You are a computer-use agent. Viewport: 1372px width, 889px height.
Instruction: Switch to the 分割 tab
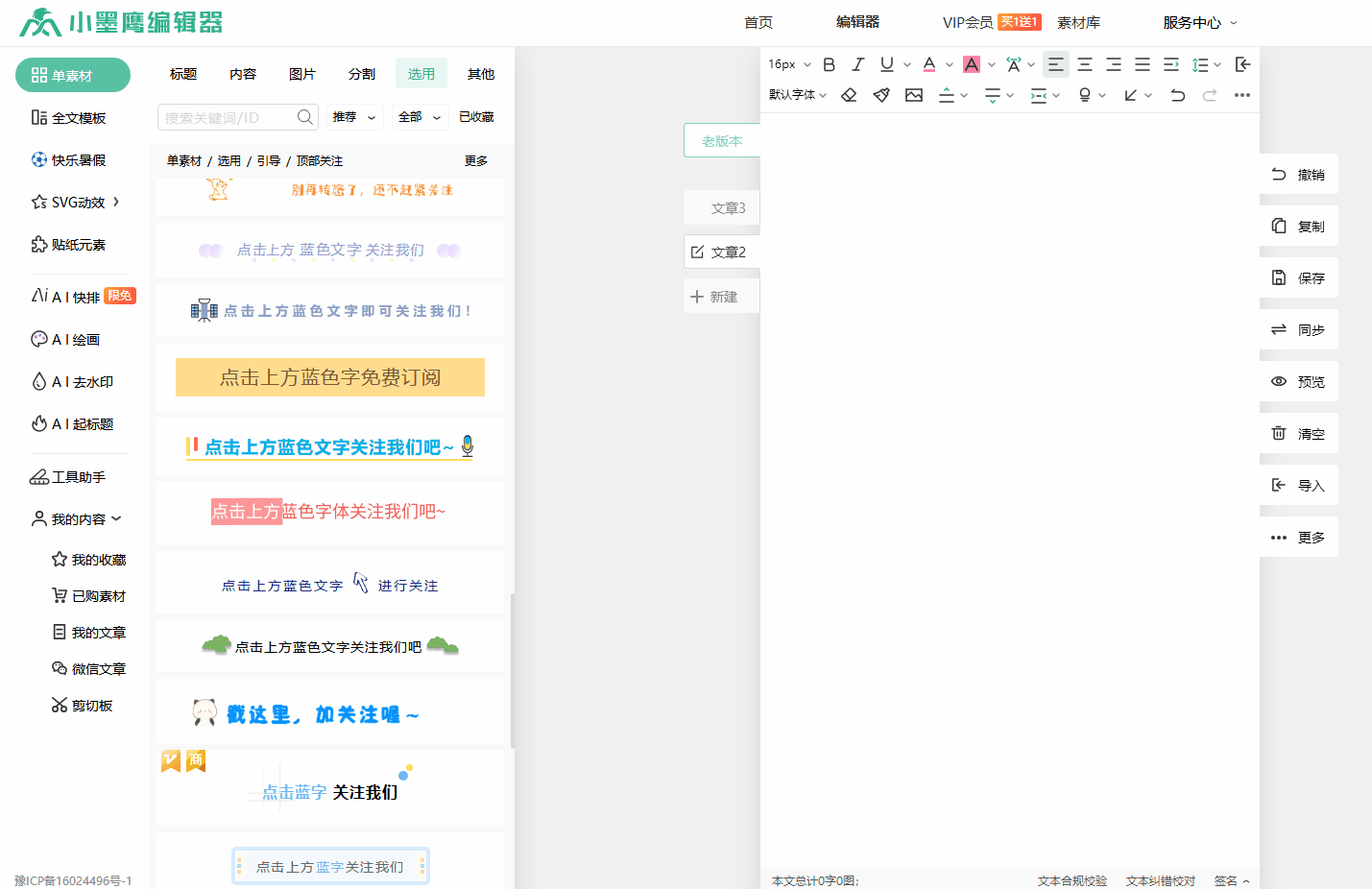point(362,74)
